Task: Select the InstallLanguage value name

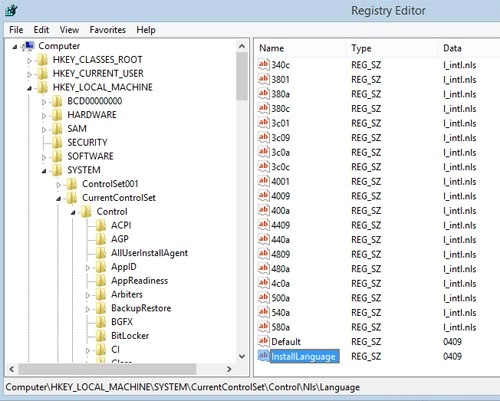Action: point(304,356)
